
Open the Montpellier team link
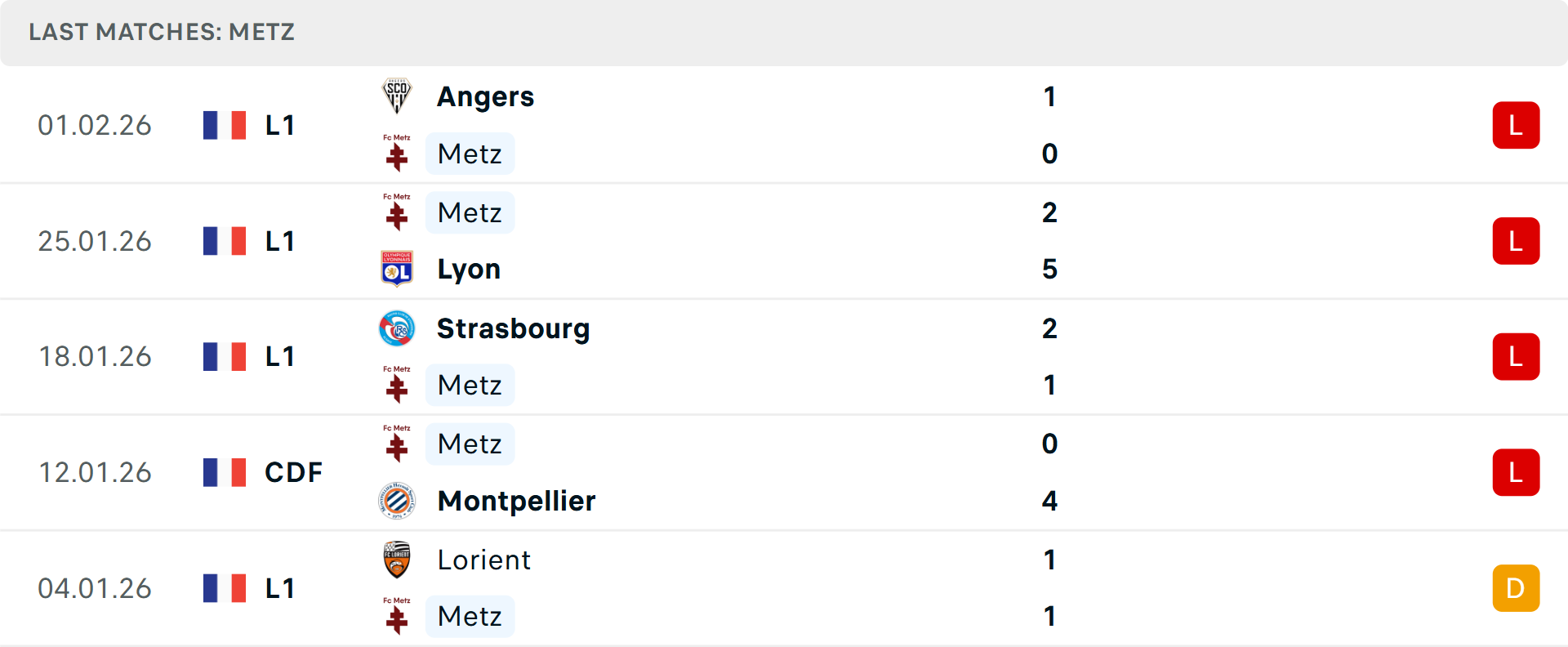point(516,500)
